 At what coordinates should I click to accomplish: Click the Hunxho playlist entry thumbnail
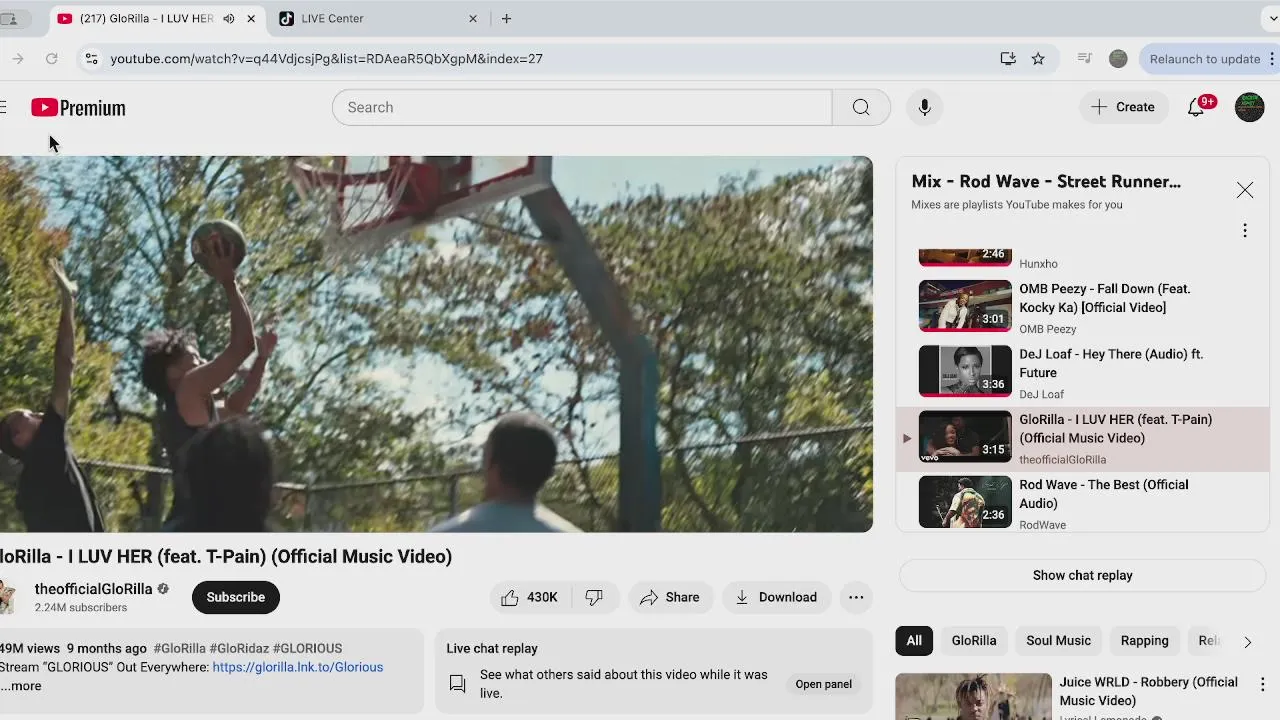965,257
